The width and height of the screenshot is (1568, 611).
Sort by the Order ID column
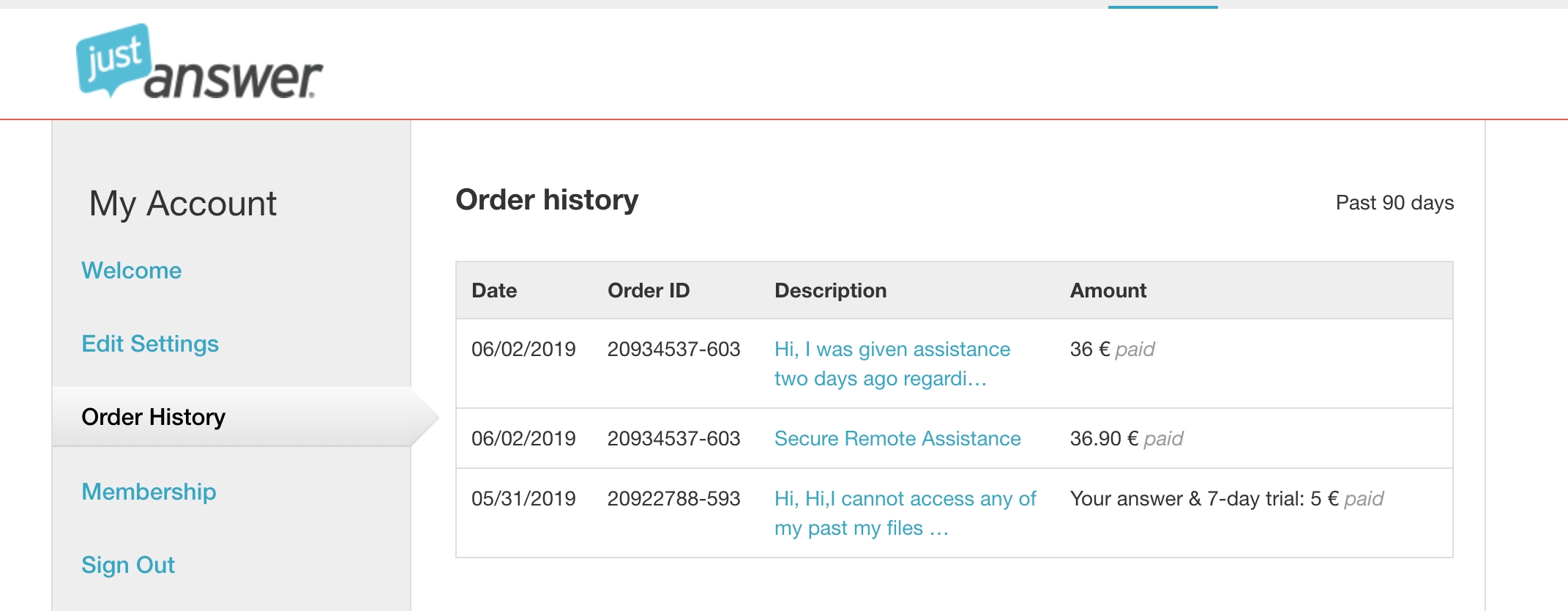tap(648, 290)
